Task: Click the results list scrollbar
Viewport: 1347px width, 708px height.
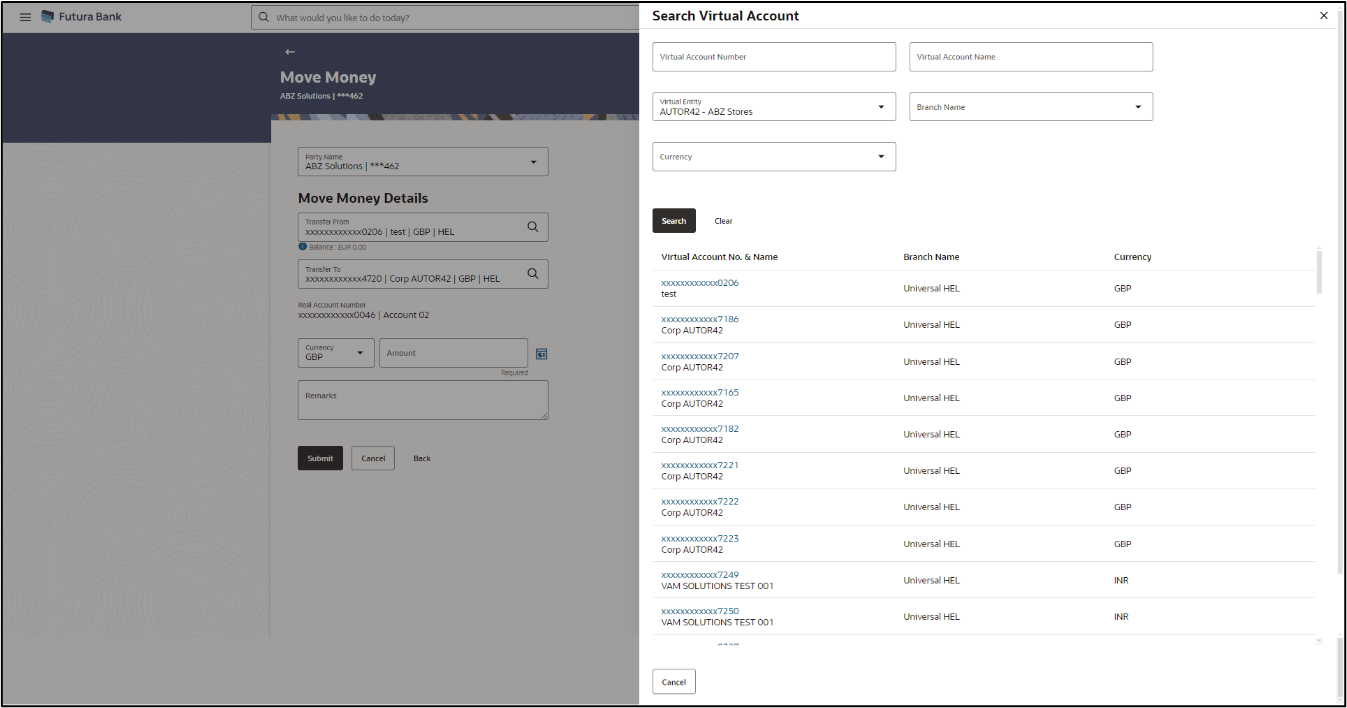Action: (x=1318, y=271)
